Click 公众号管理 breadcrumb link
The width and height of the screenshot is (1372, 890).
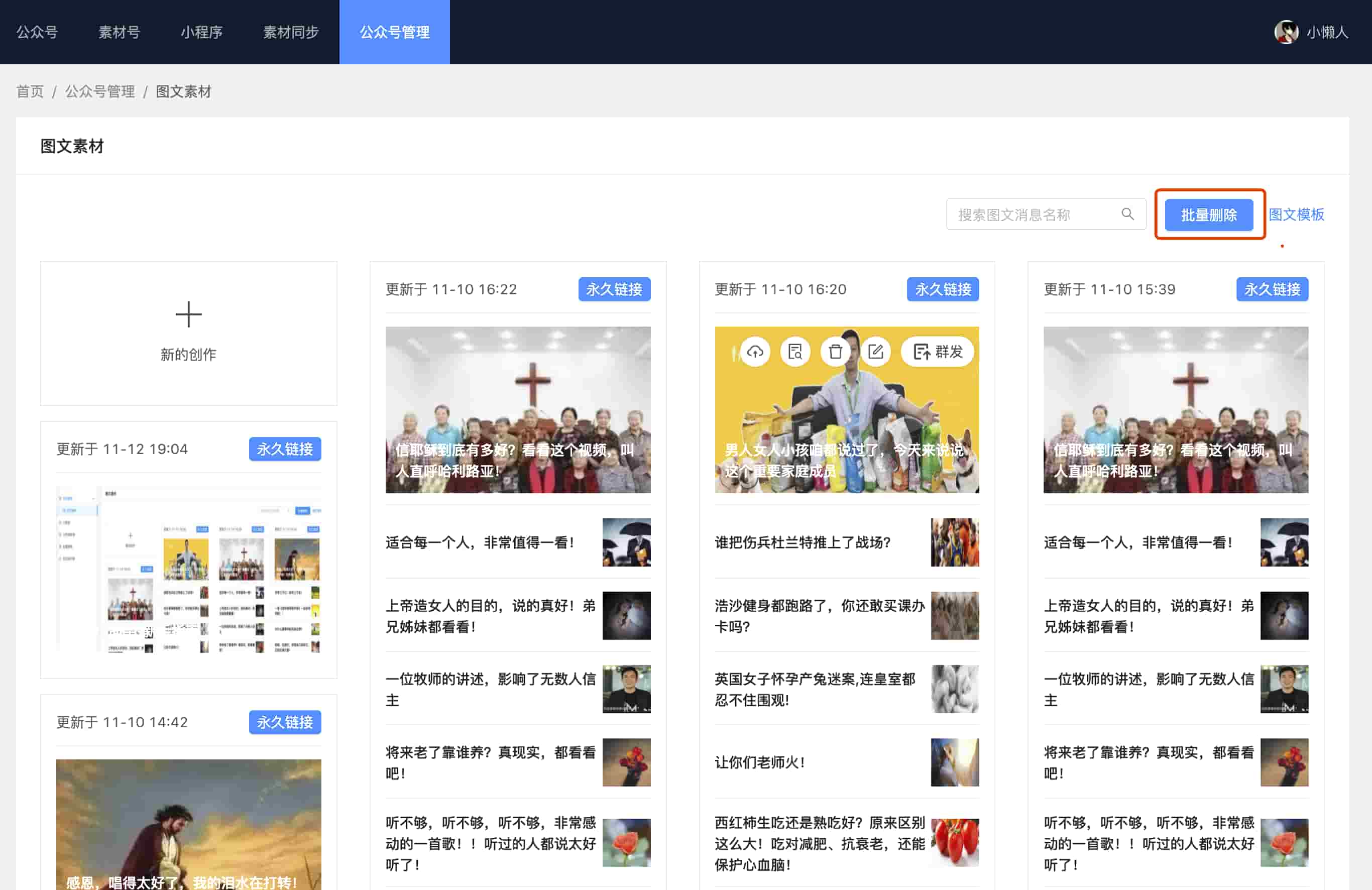pyautogui.click(x=100, y=91)
